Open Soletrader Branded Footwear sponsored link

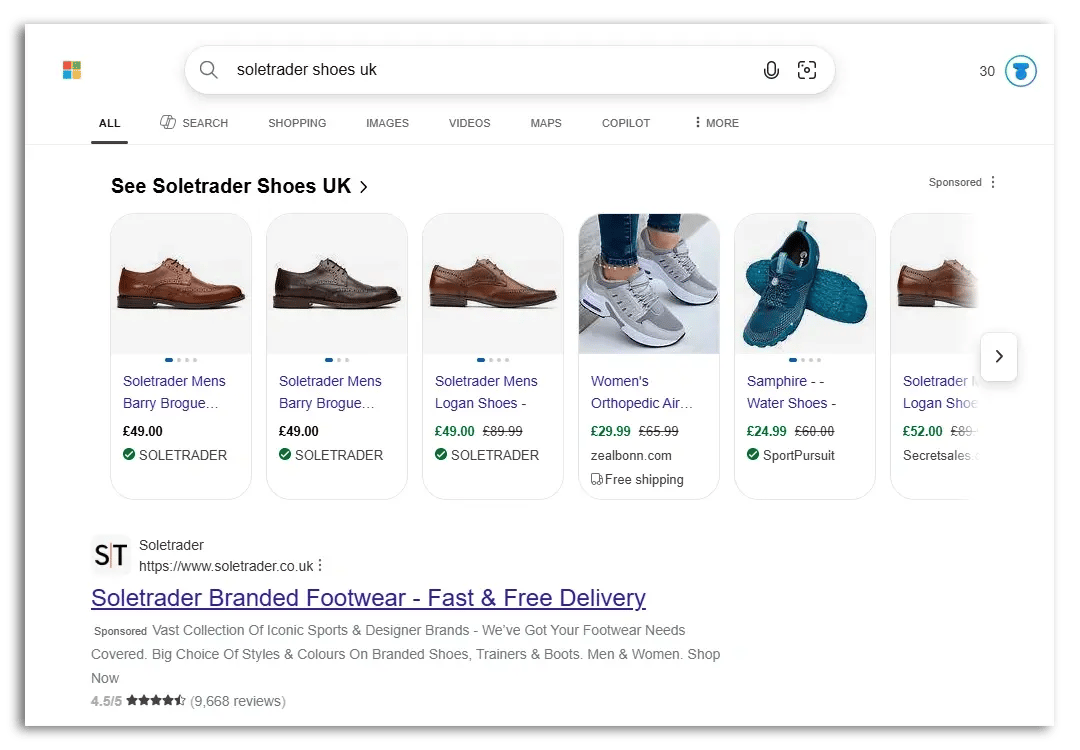click(368, 598)
